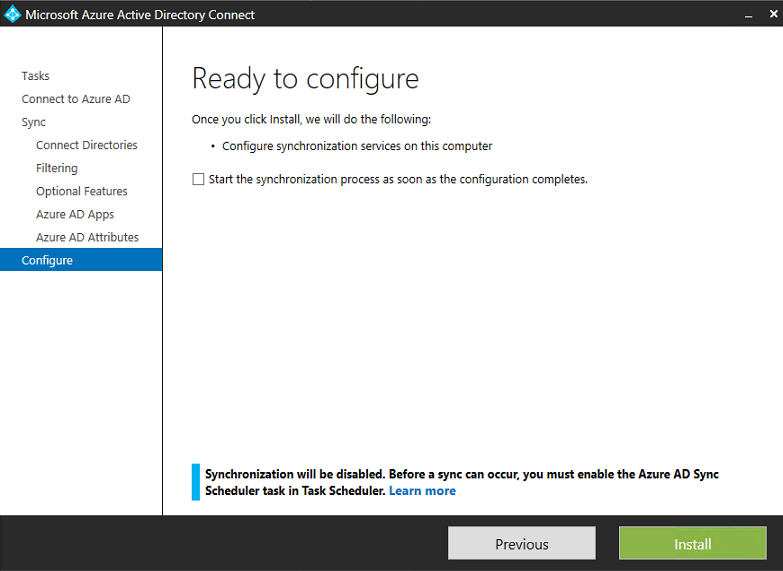Select Azure AD Apps in sidebar
The image size is (783, 571).
[75, 214]
